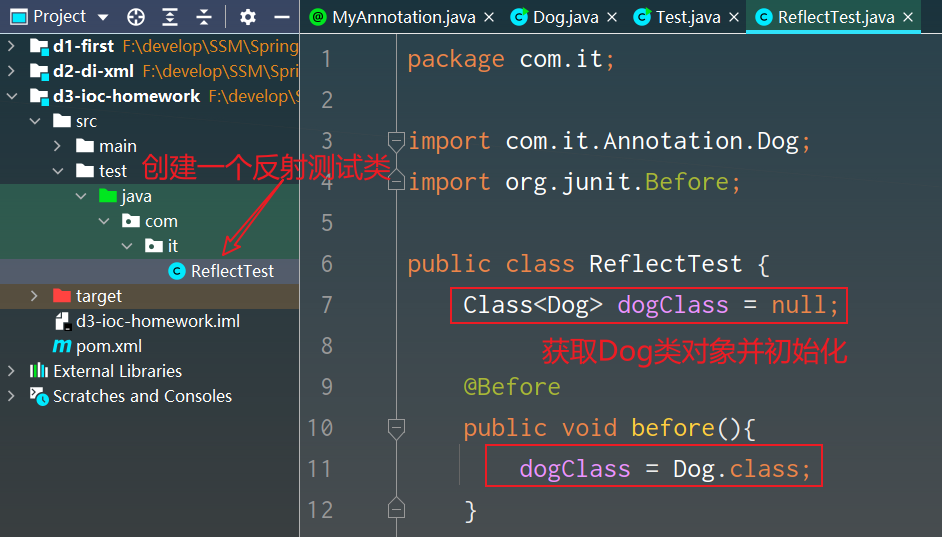
Task: Open pom.xml in the project tree
Action: coord(150,347)
